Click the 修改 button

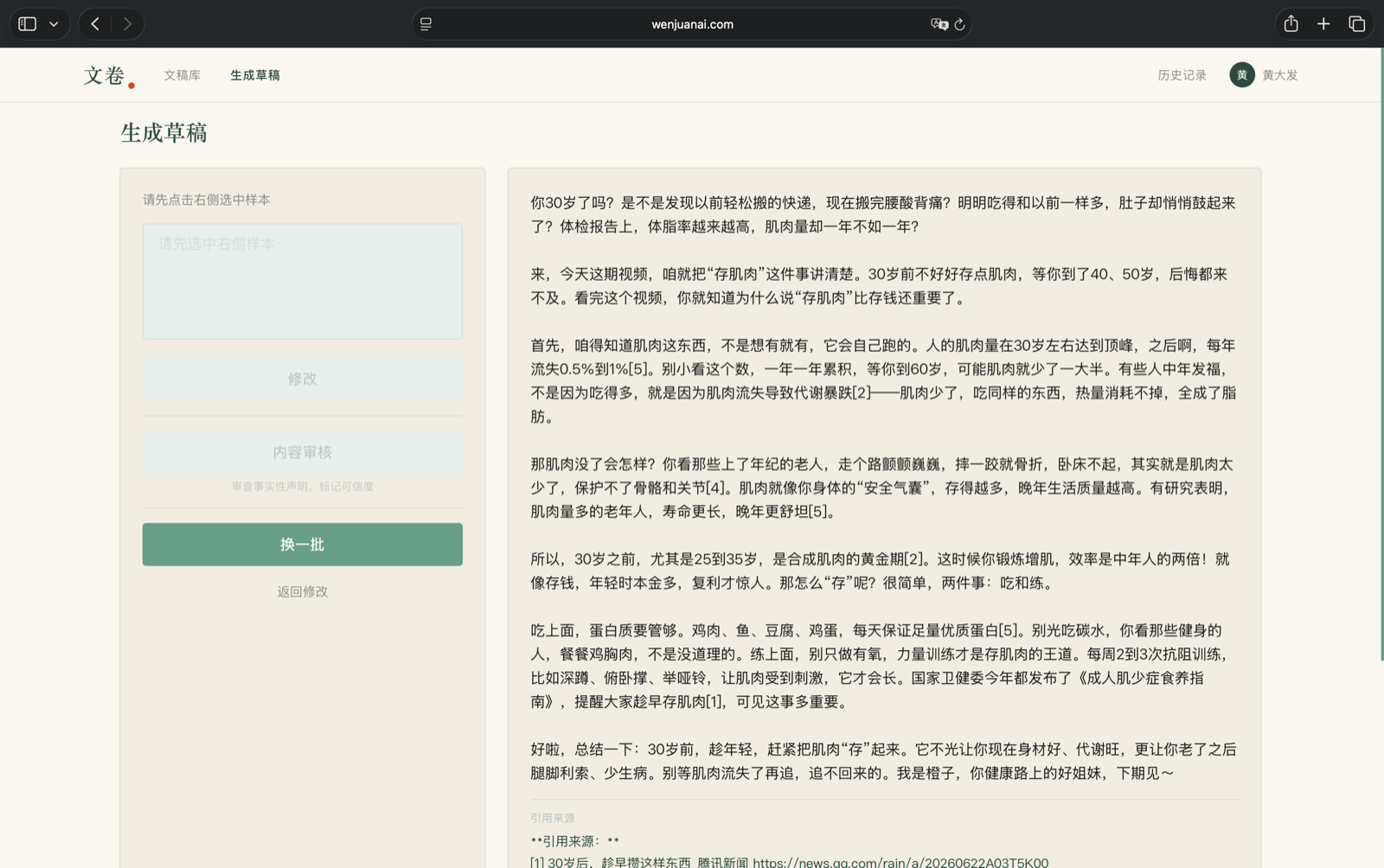tap(303, 379)
